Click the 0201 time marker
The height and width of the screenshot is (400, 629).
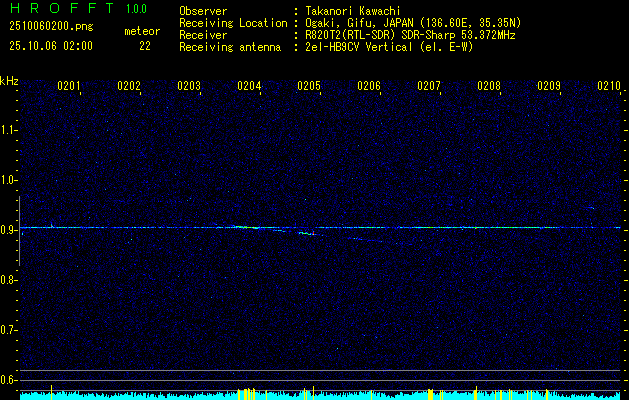click(69, 86)
